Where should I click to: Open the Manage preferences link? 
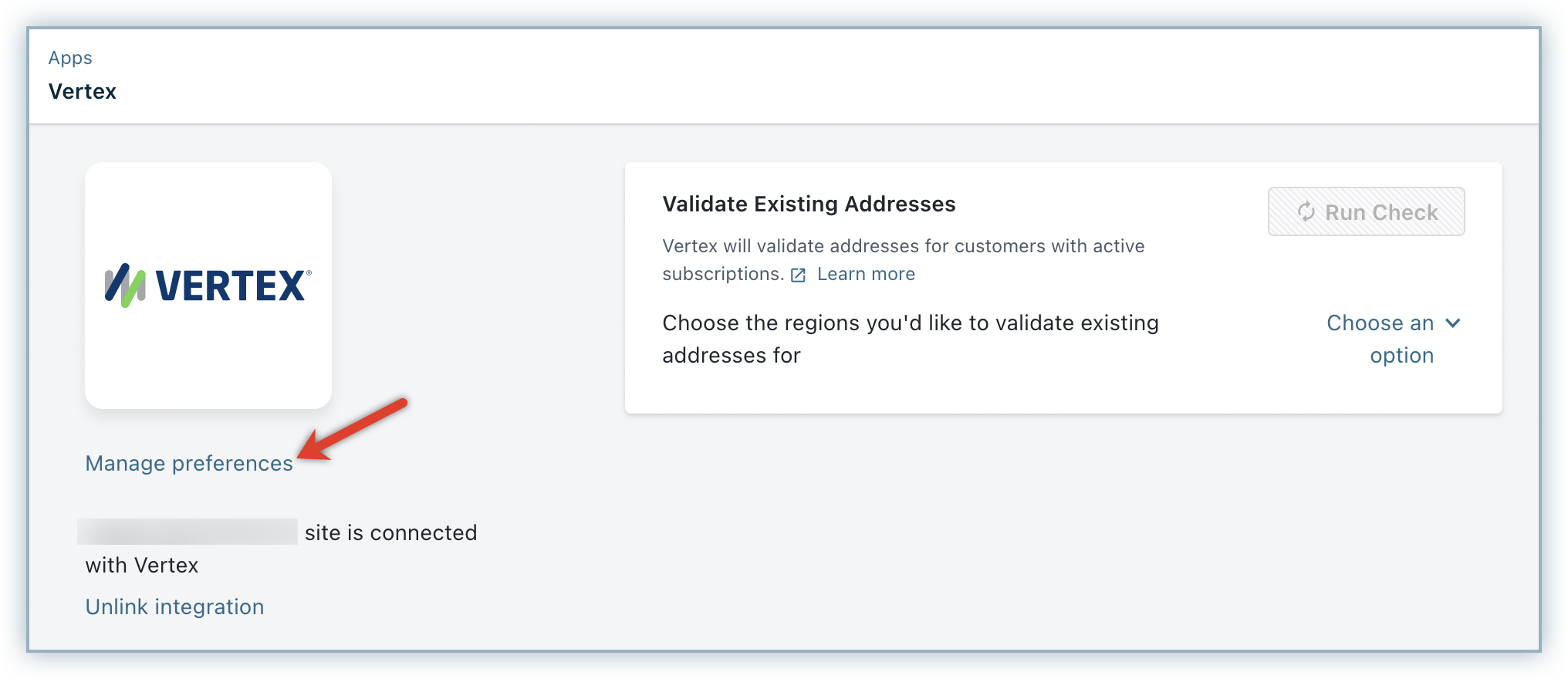pos(189,463)
